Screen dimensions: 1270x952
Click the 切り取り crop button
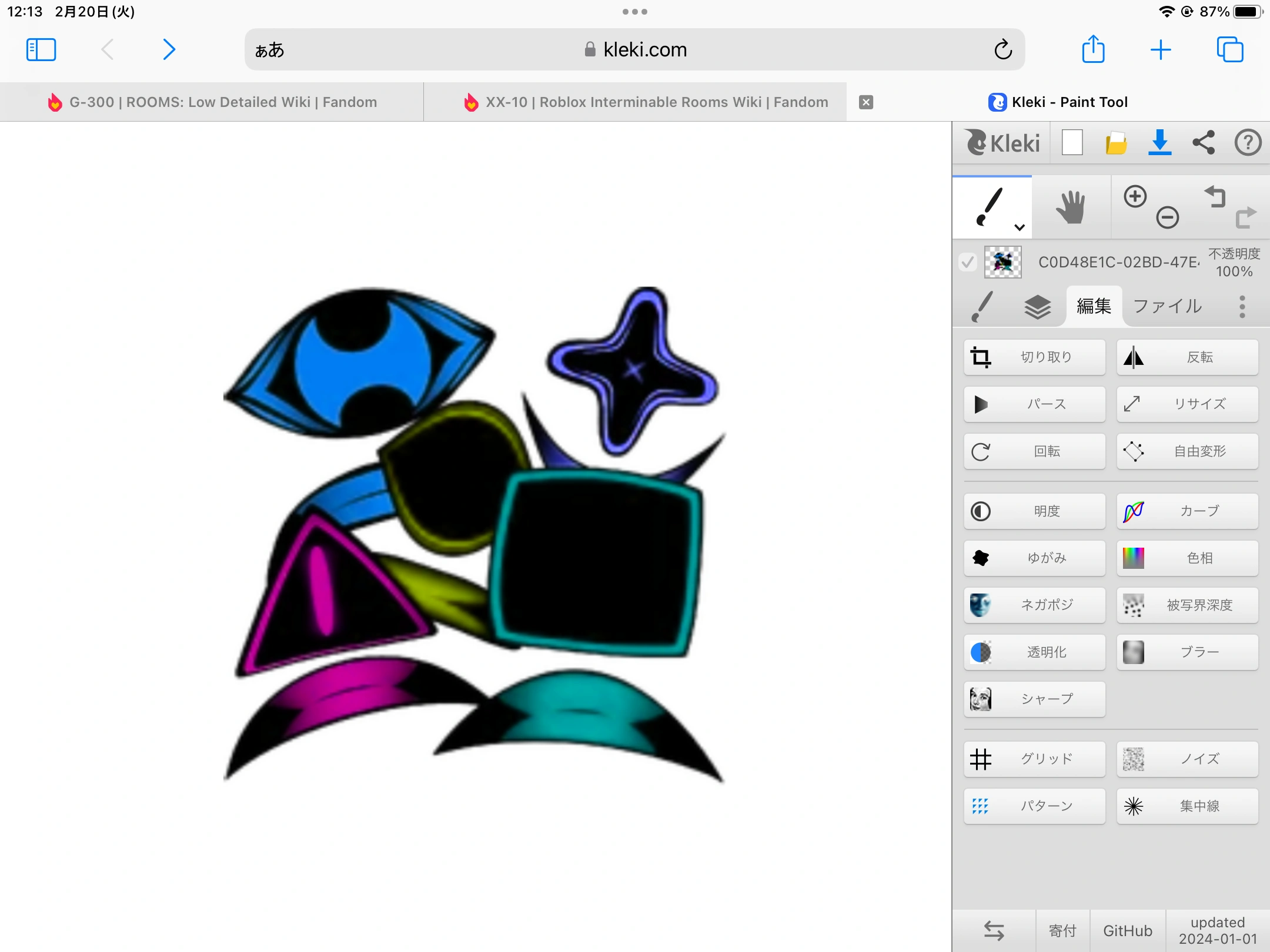(x=1035, y=357)
